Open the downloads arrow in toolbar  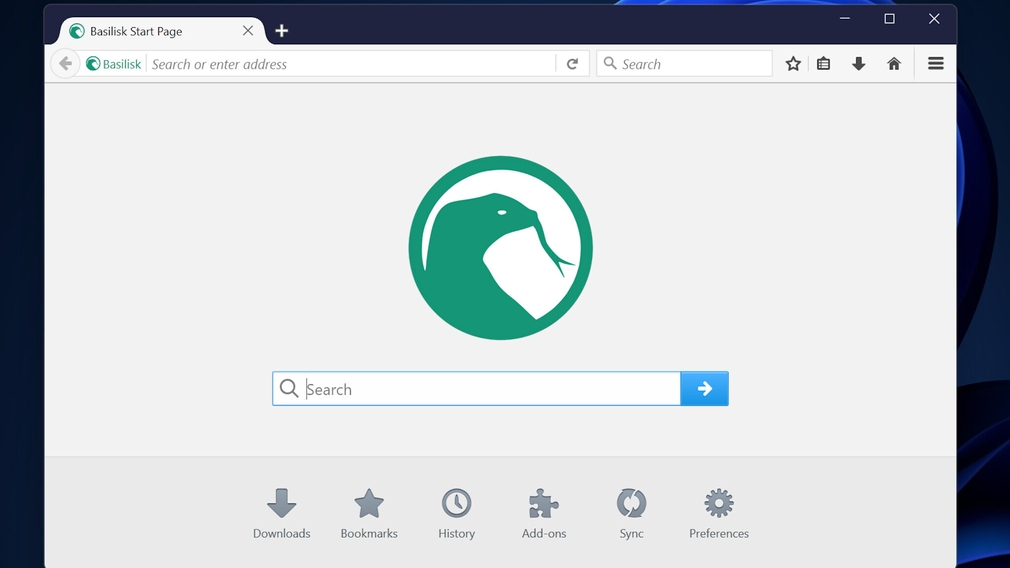point(858,64)
